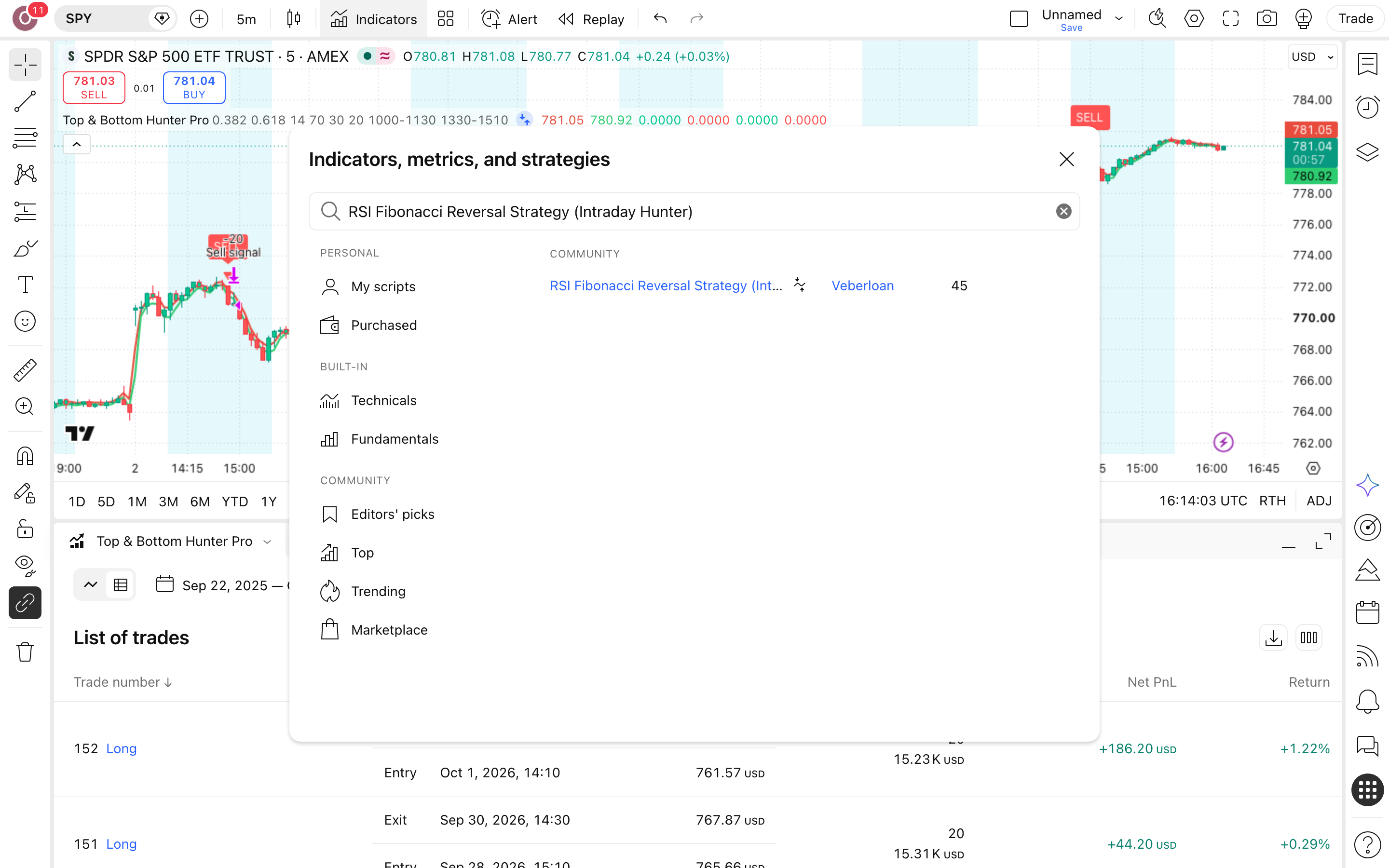
Task: Select the text annotation tool
Action: 25,284
